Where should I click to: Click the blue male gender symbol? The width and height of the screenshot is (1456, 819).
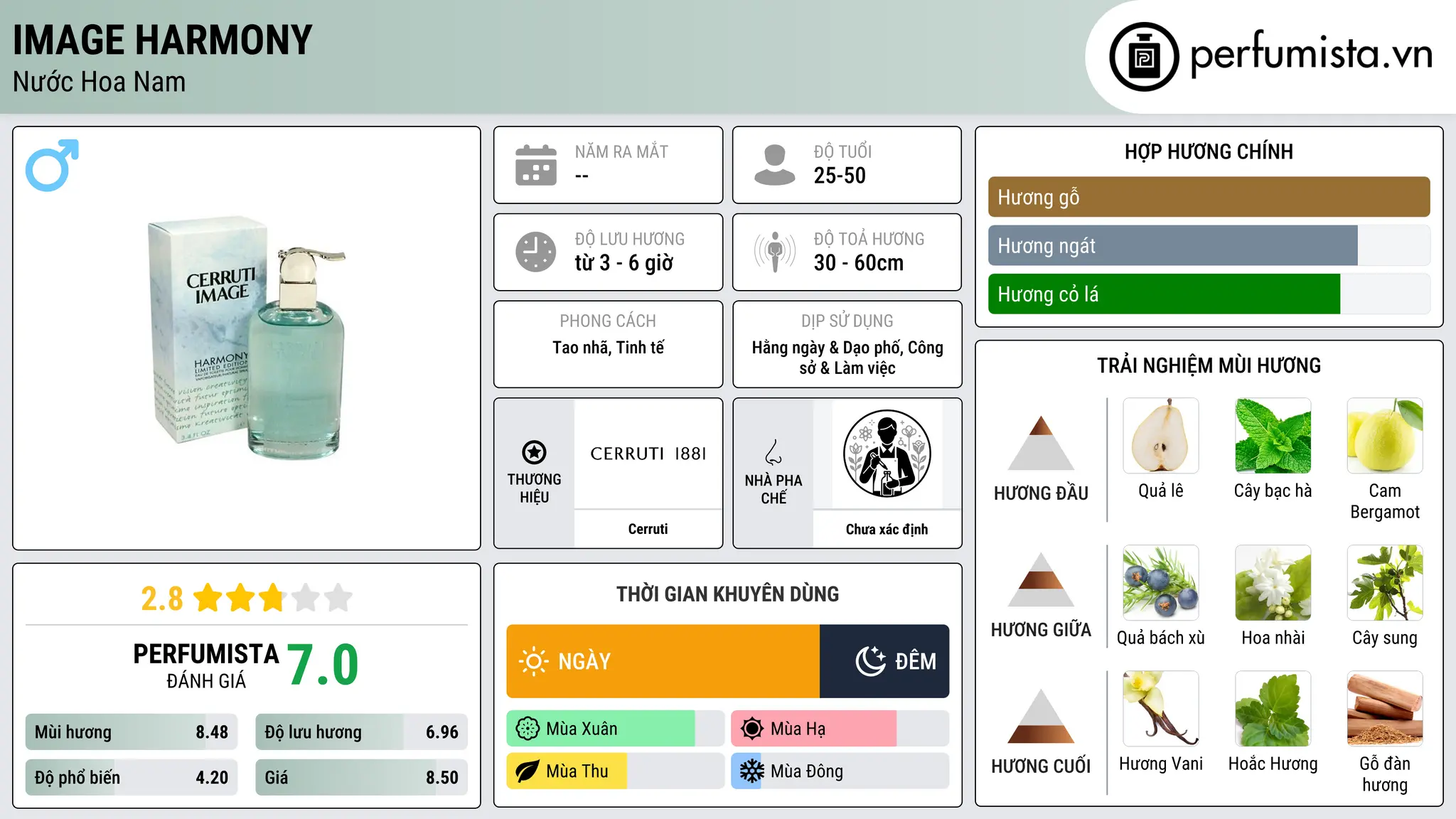click(52, 165)
